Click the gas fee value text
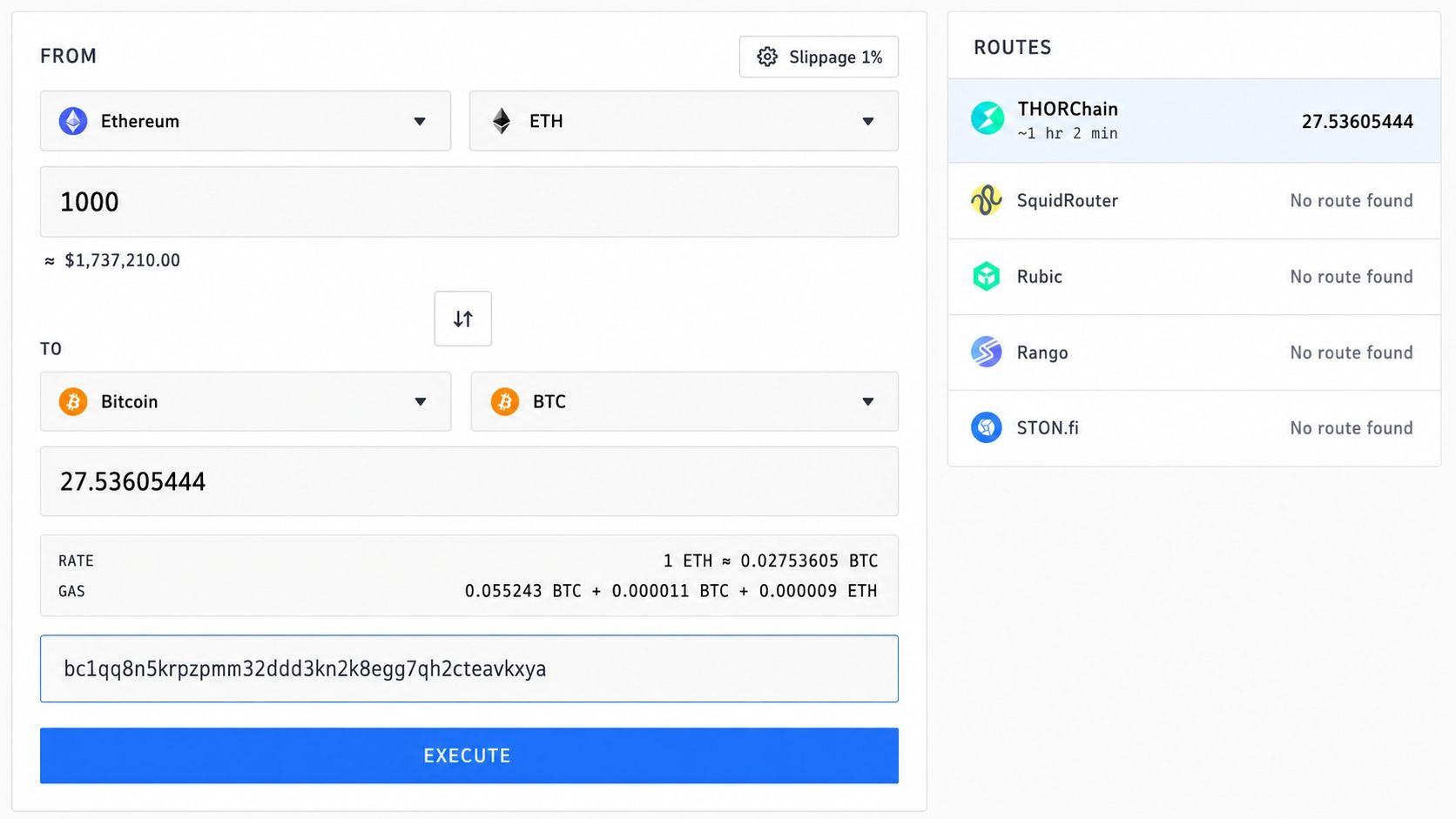The width and height of the screenshot is (1456, 819). click(671, 591)
